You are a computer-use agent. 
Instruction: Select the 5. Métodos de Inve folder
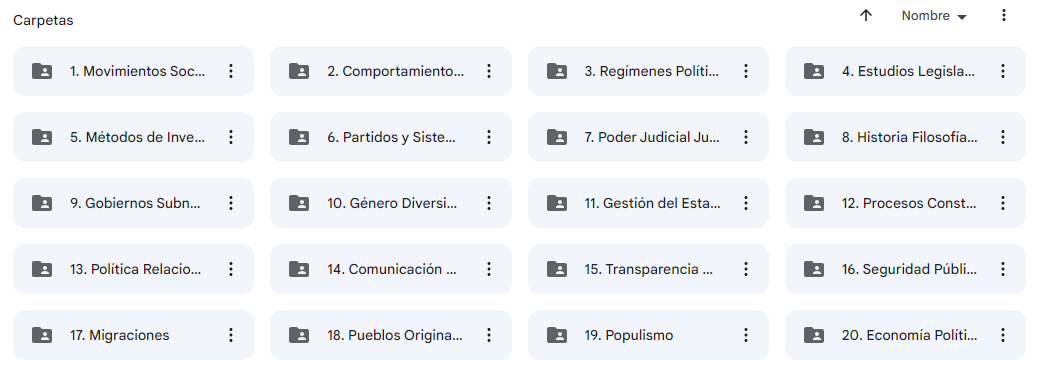point(133,137)
